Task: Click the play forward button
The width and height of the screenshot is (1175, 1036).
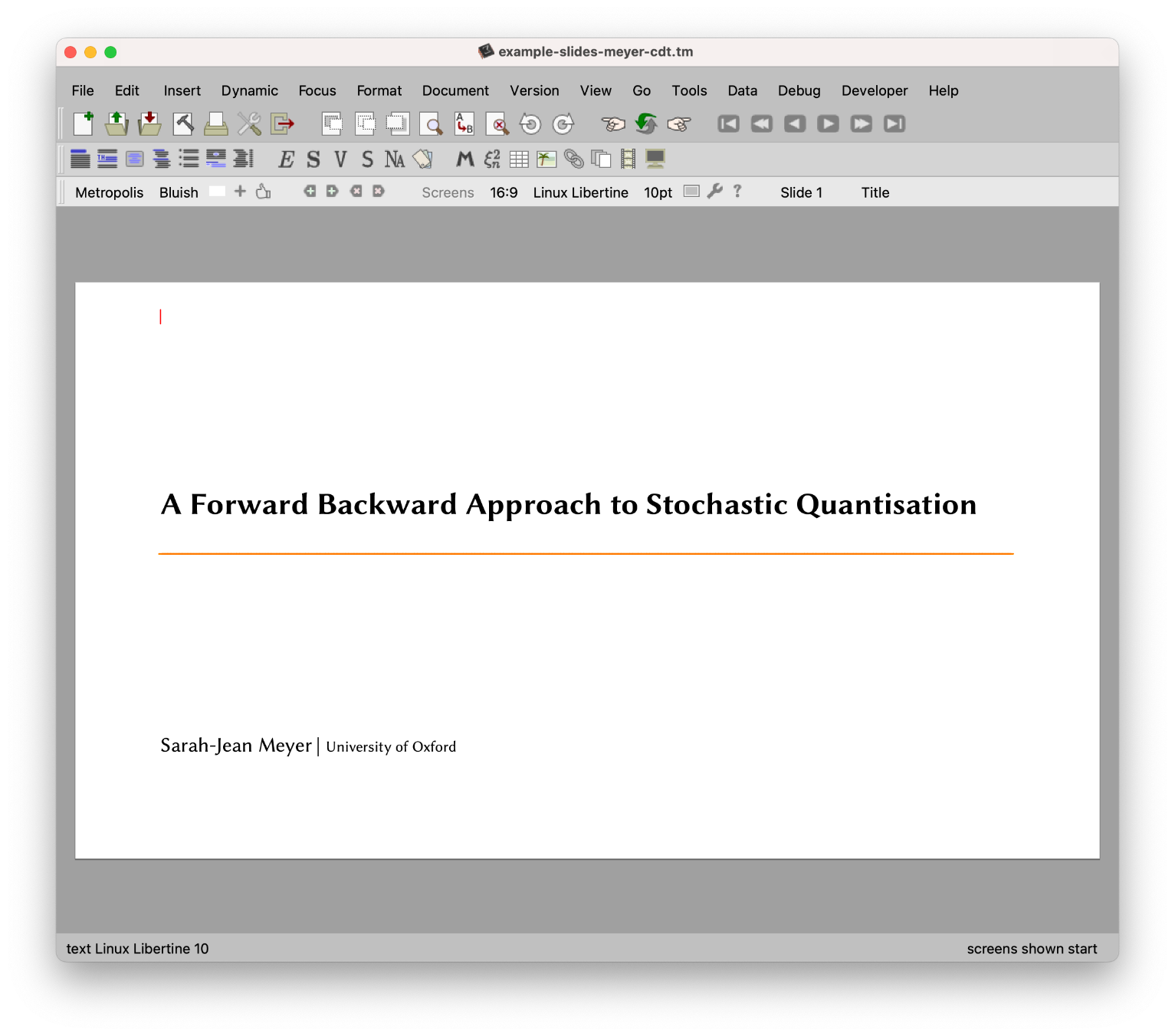Action: pos(828,123)
